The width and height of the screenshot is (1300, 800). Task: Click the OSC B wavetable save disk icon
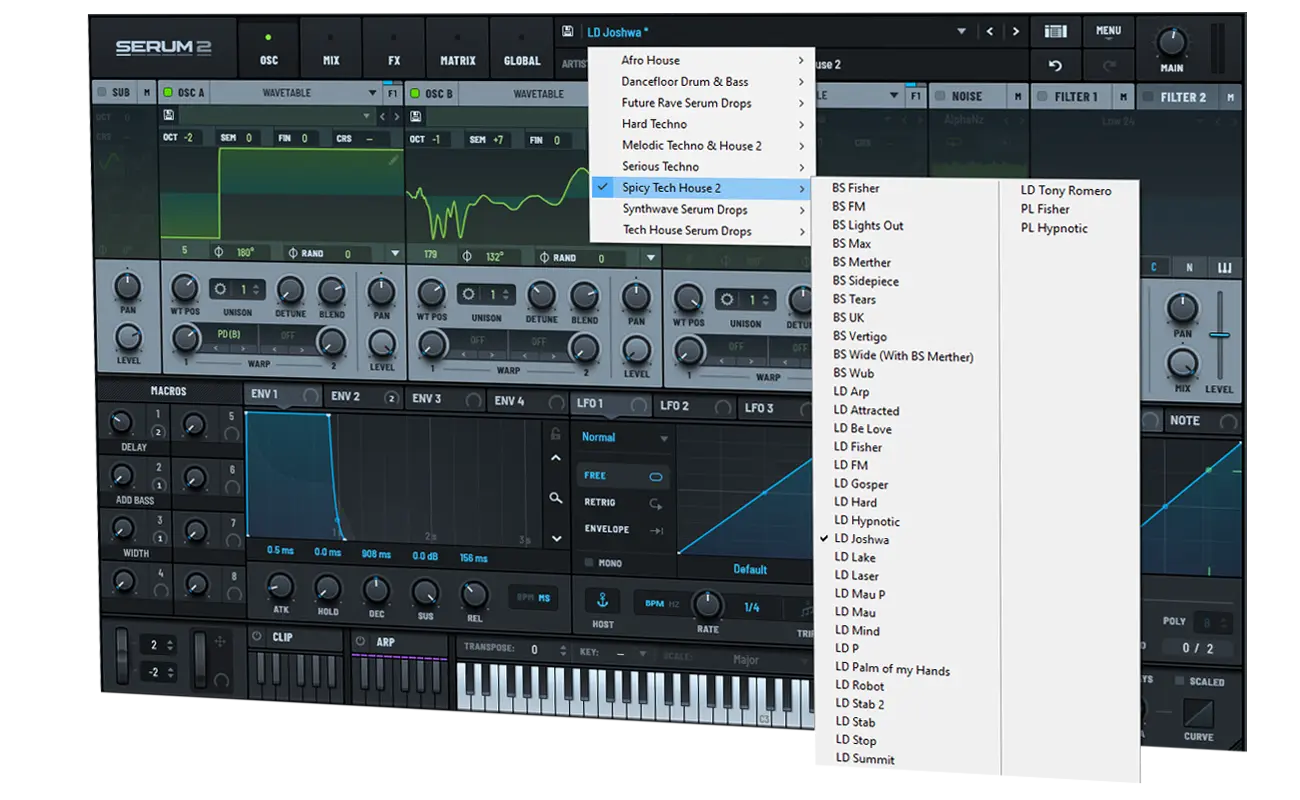(x=416, y=117)
